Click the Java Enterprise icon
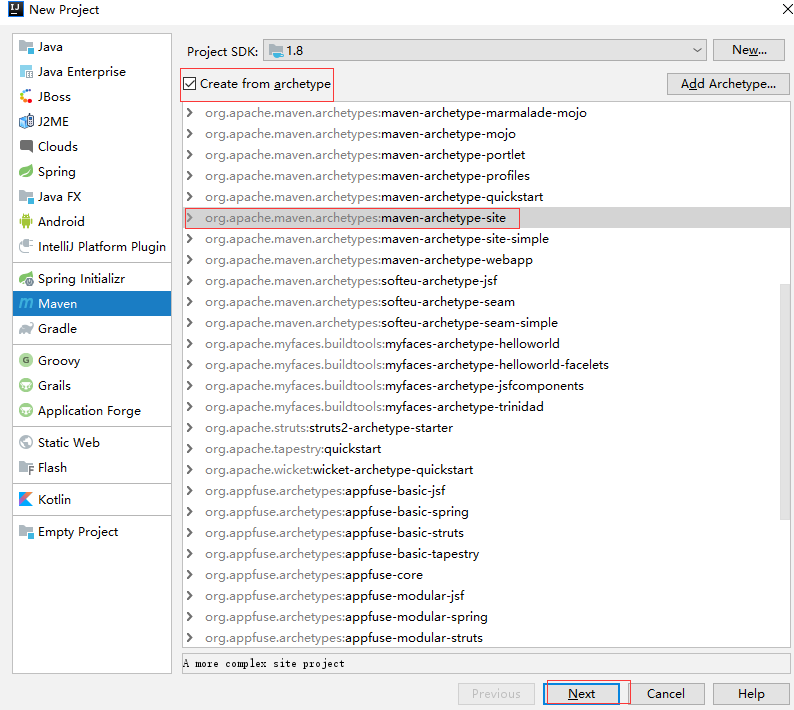The width and height of the screenshot is (794, 710). coord(26,71)
